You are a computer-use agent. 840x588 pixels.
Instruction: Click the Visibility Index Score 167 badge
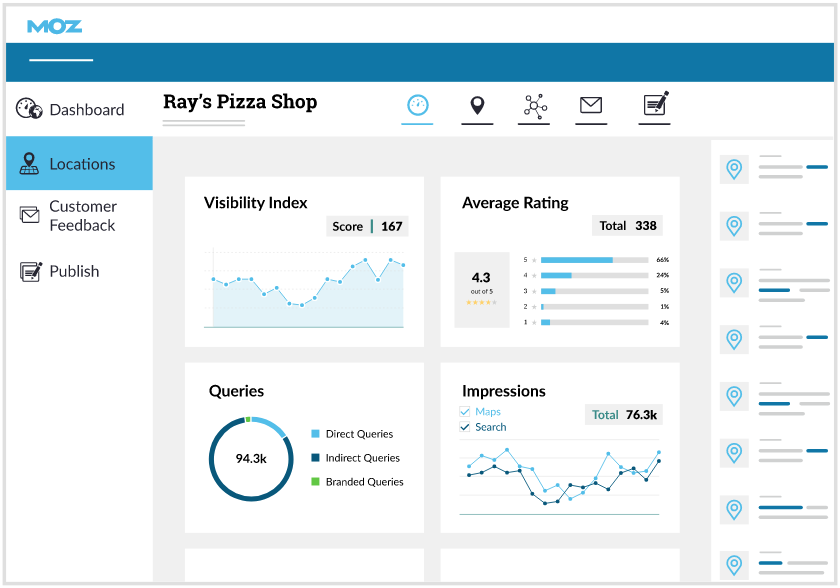pyautogui.click(x=367, y=226)
